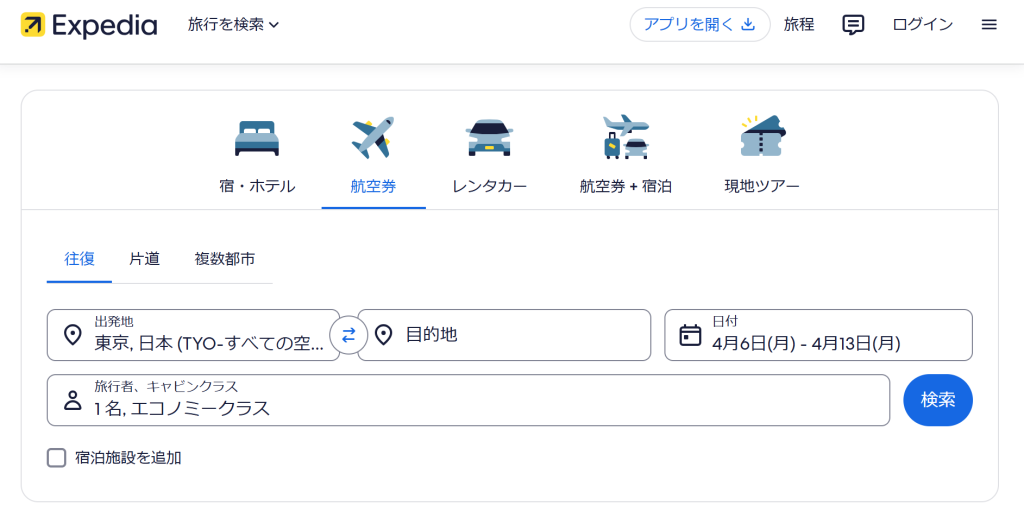The image size is (1024, 505).
Task: Select the レンタカー tab
Action: coord(489,157)
